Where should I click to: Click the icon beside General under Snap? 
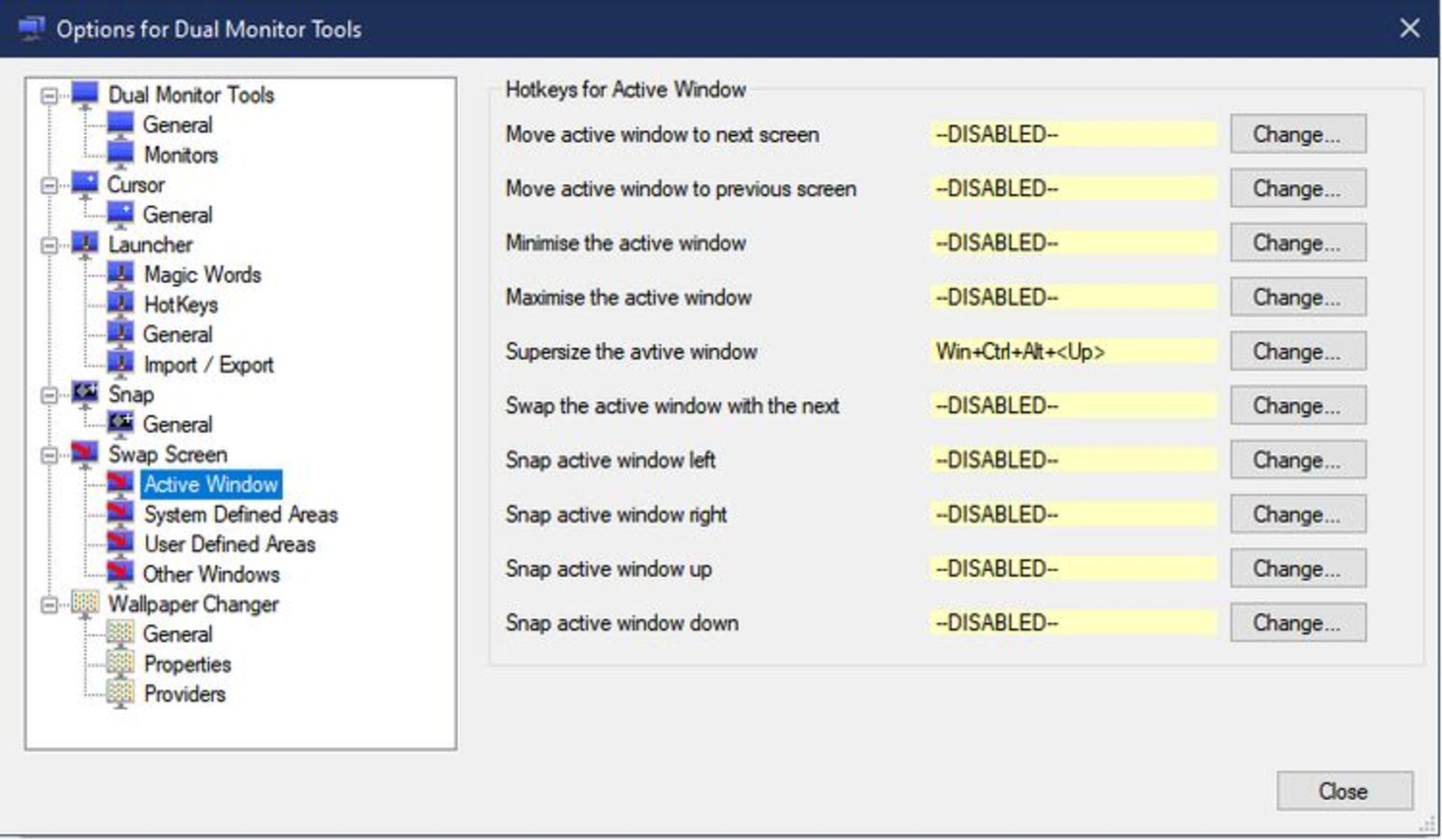(x=120, y=424)
